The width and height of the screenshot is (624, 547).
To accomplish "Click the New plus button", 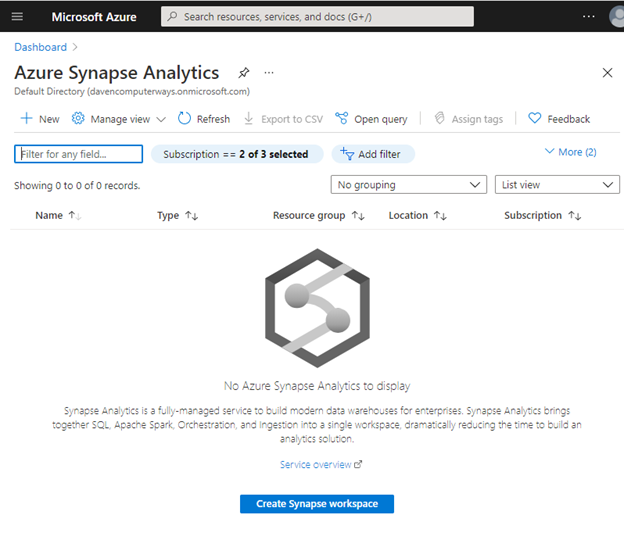I will (40, 119).
